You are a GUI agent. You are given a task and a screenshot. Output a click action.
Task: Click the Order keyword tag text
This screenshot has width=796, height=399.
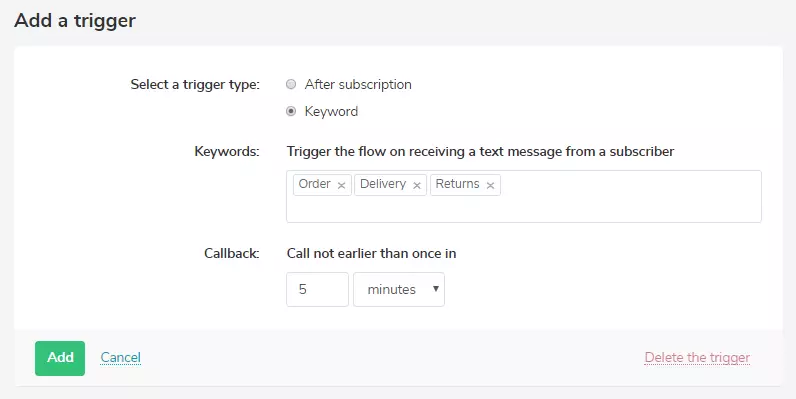pos(315,184)
